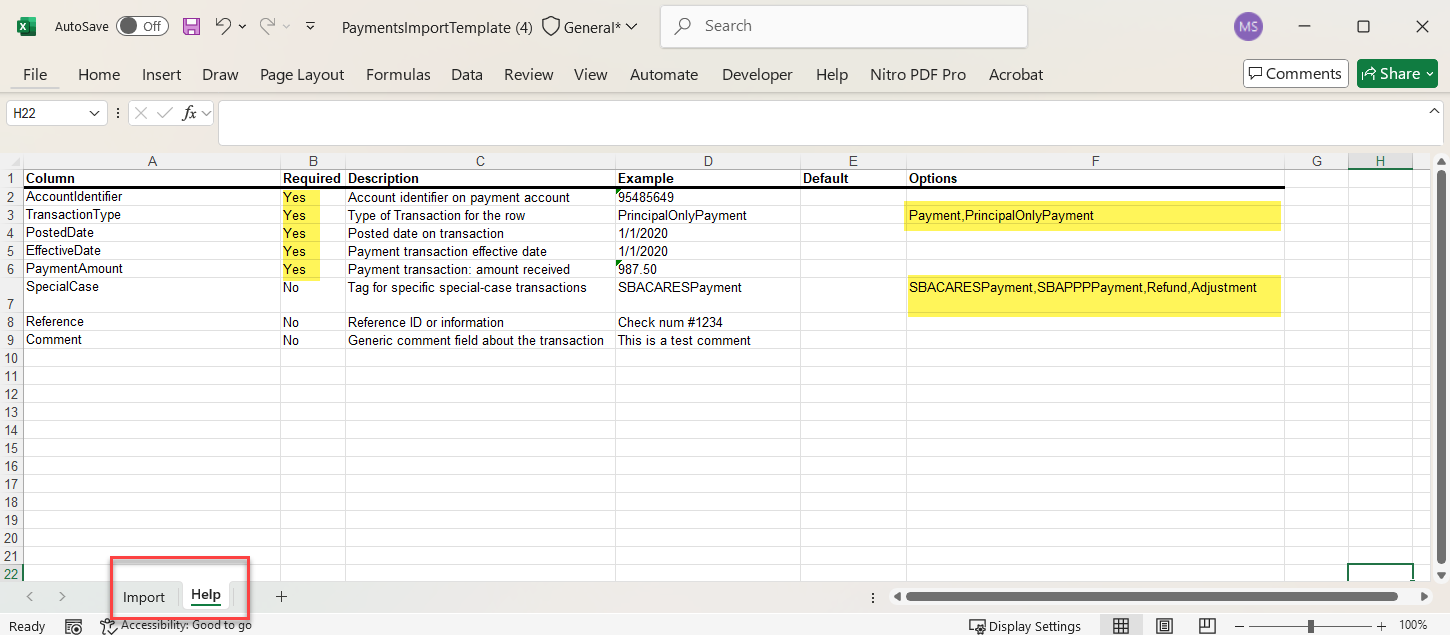Select the column F header
The width and height of the screenshot is (1450, 635).
pyautogui.click(x=1095, y=161)
